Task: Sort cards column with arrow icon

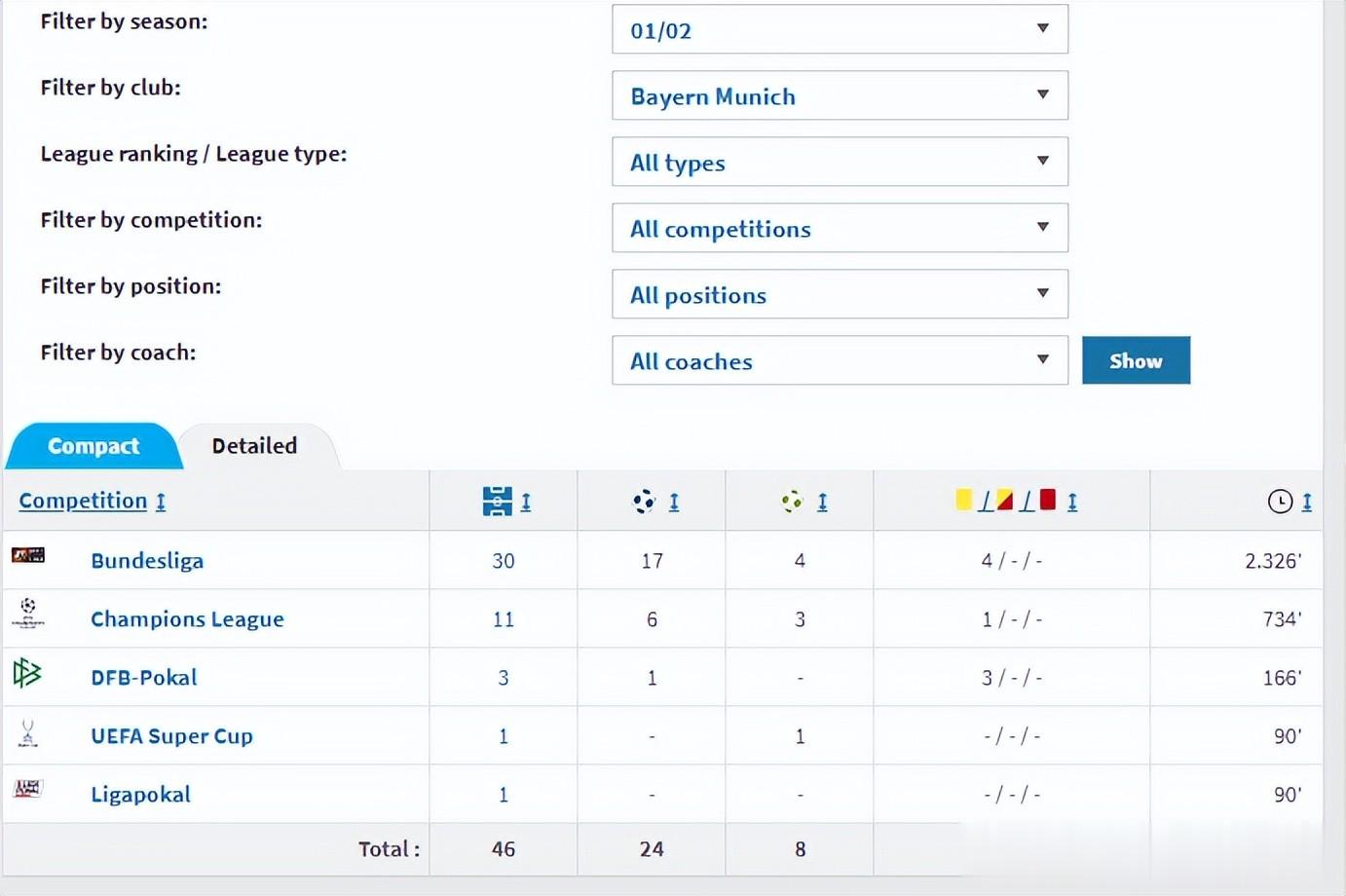Action: tap(1072, 503)
